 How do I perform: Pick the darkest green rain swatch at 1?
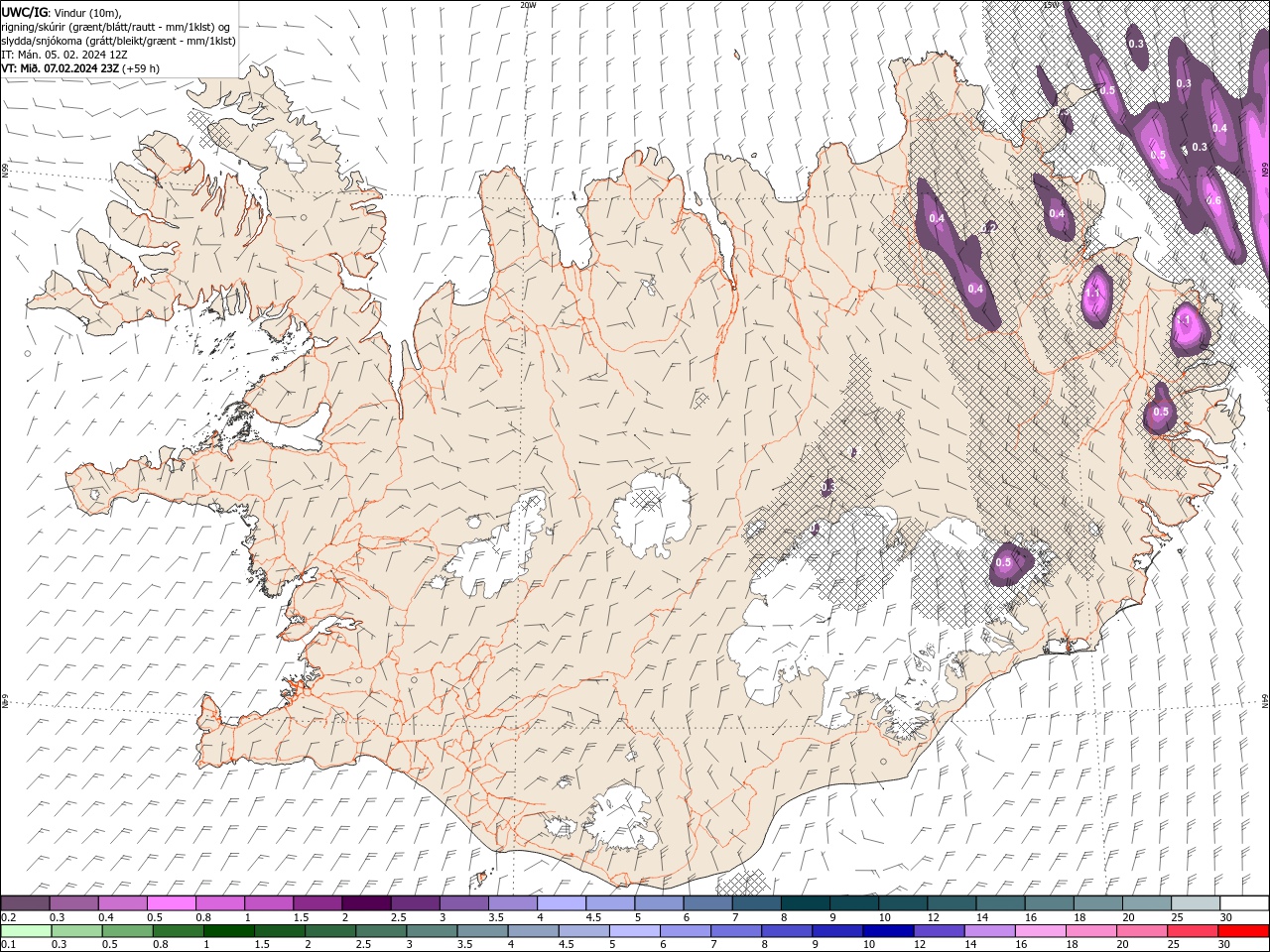click(x=229, y=931)
